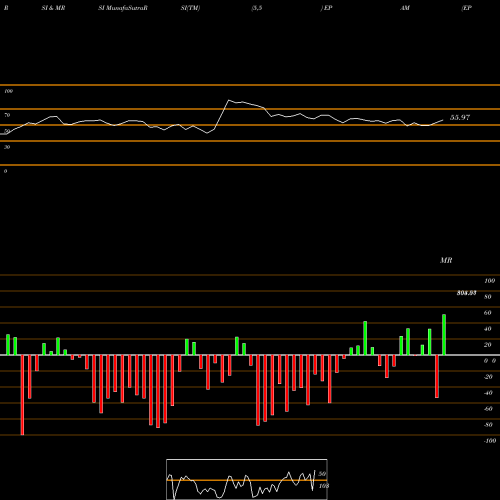Click the MR label above the bar chart

point(446,260)
